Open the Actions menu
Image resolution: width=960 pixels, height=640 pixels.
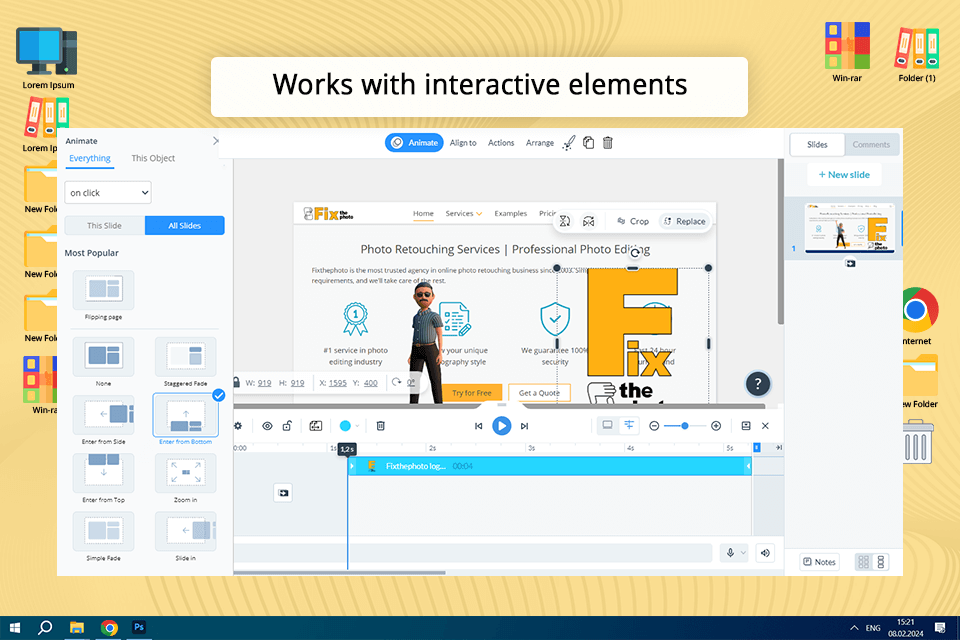point(501,143)
